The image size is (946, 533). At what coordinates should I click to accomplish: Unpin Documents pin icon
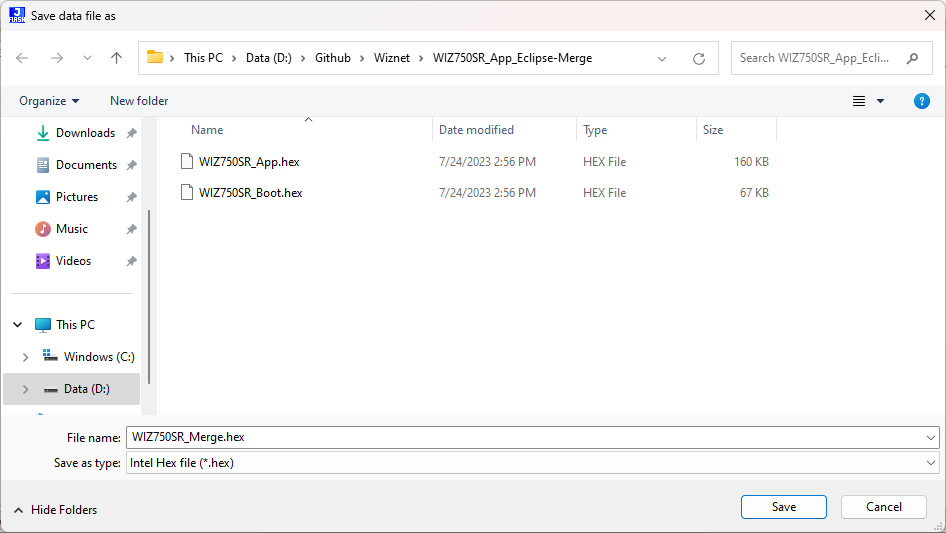click(131, 165)
